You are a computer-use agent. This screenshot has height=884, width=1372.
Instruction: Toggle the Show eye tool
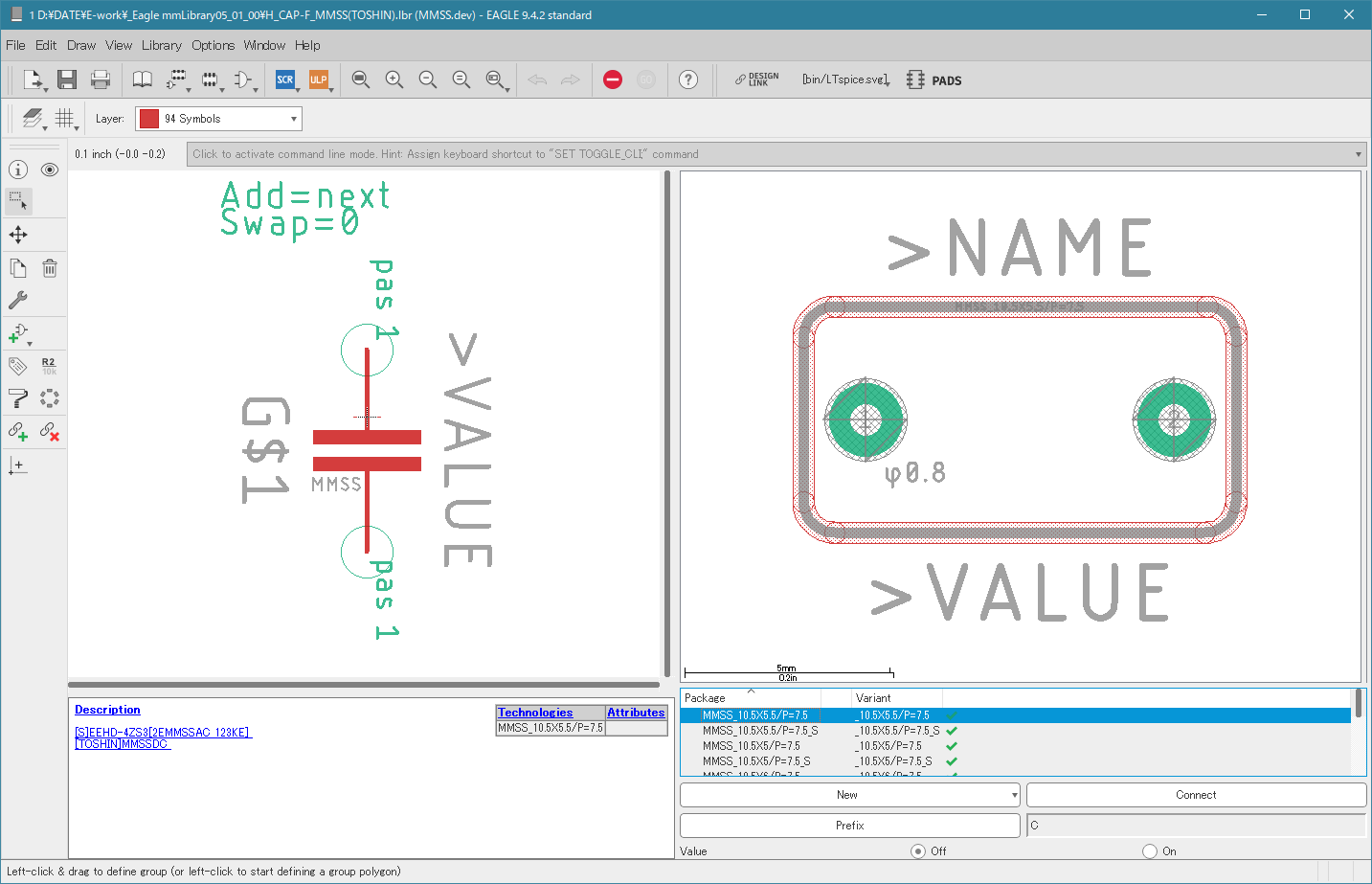point(50,170)
